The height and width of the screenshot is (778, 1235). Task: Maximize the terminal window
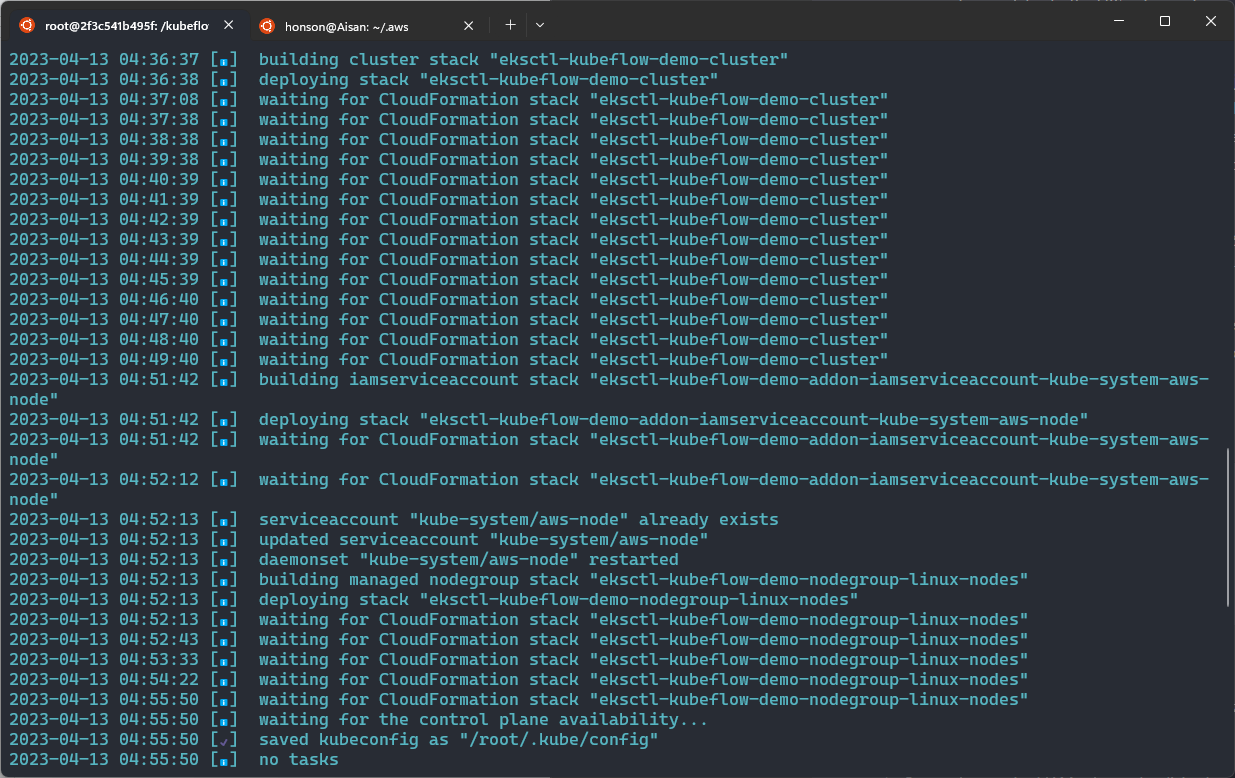tap(1164, 21)
